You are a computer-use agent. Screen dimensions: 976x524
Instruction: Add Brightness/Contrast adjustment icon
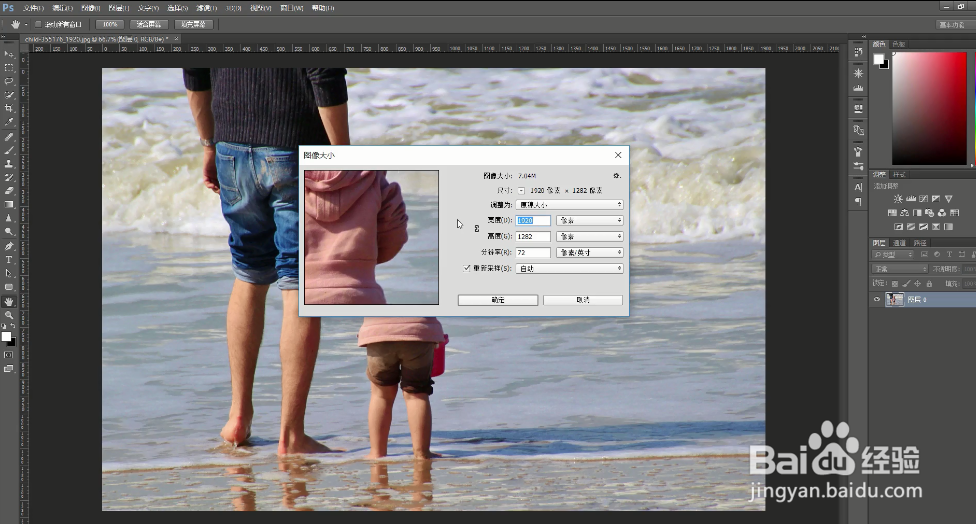pos(898,199)
